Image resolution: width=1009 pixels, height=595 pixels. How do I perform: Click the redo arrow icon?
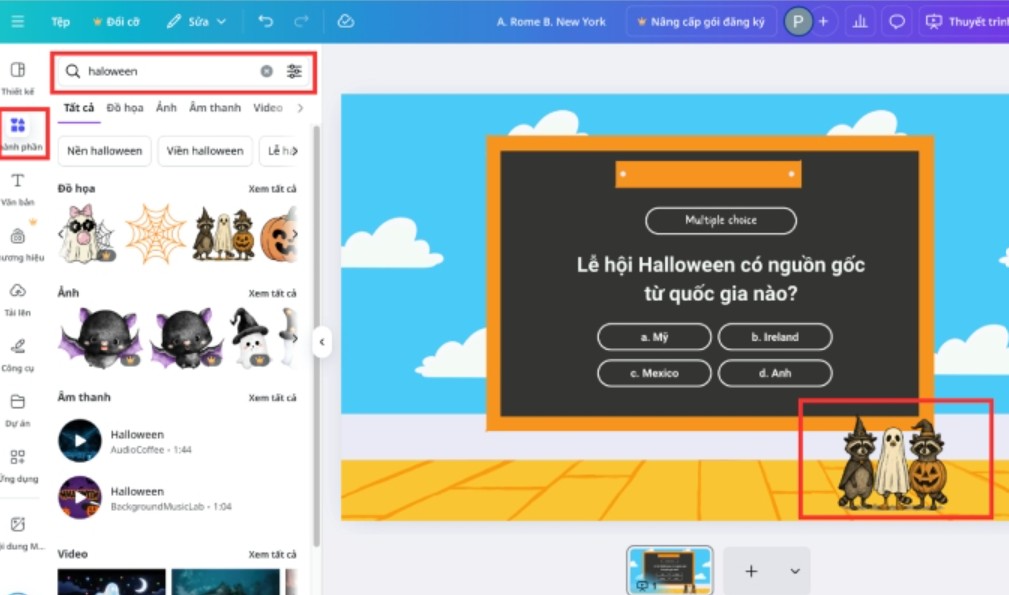coord(301,21)
